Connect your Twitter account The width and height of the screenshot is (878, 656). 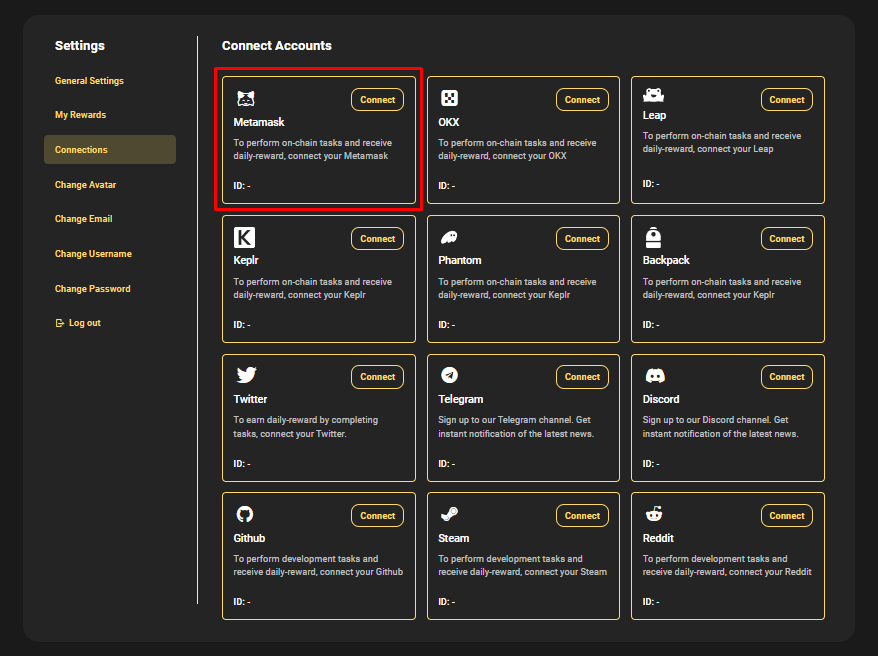pyautogui.click(x=377, y=377)
